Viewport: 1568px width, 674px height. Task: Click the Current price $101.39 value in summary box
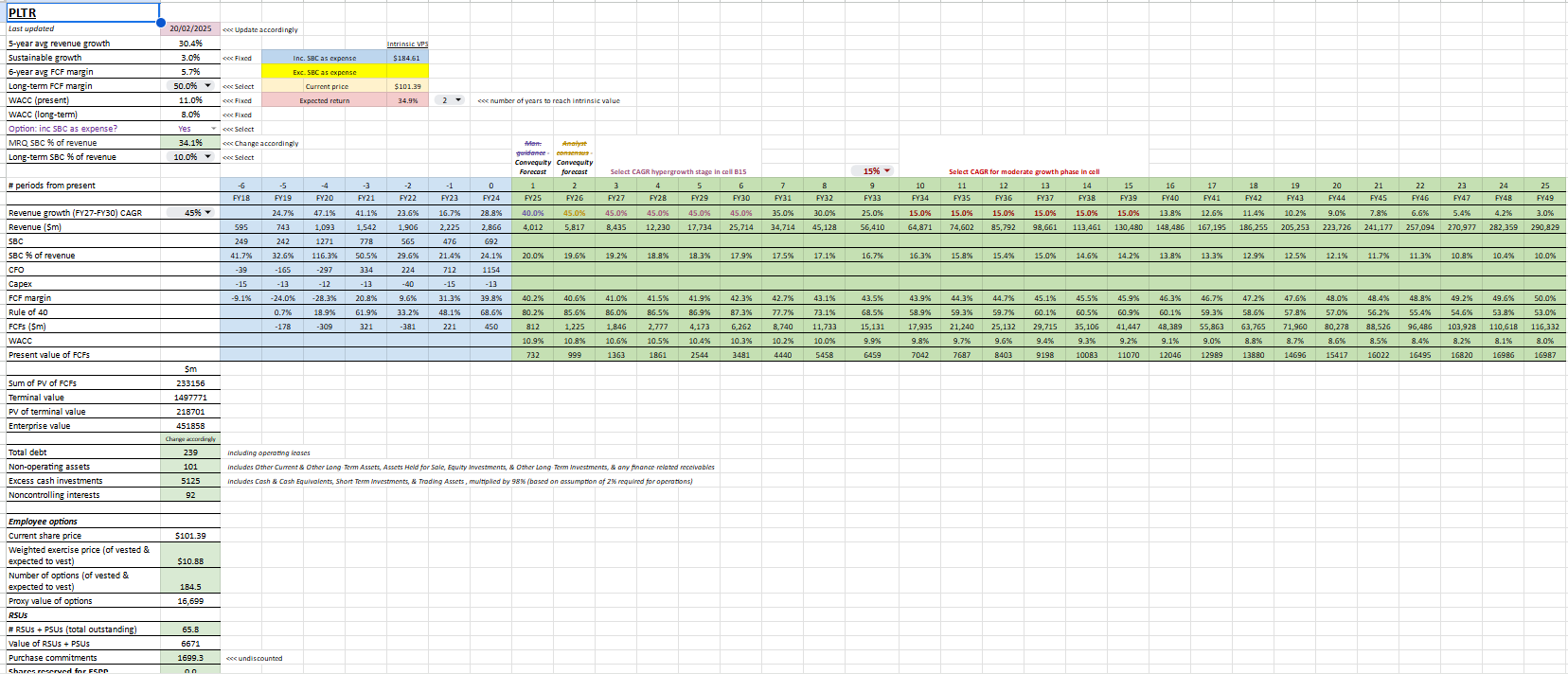click(407, 86)
